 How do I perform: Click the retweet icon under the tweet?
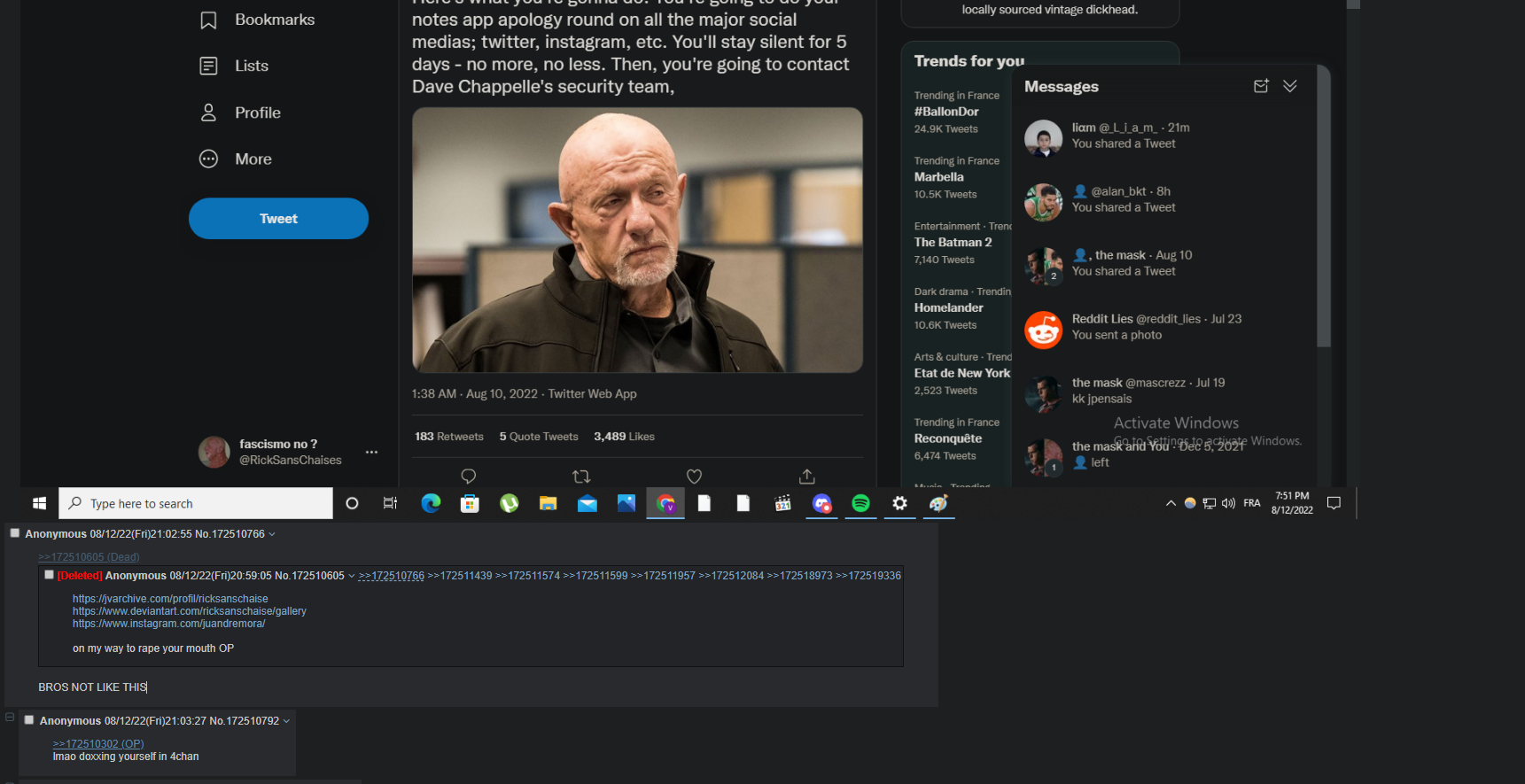click(581, 476)
